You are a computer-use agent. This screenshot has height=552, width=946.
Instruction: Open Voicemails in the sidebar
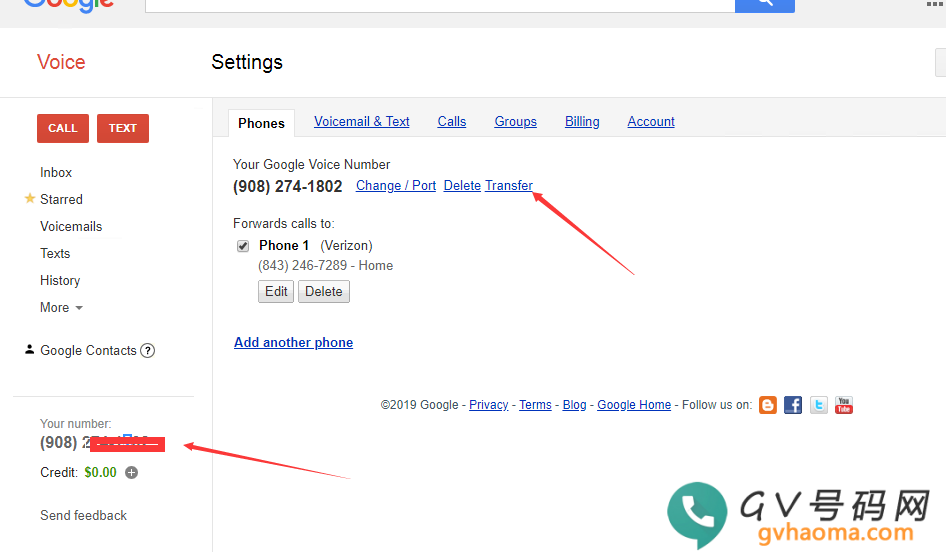tap(71, 227)
